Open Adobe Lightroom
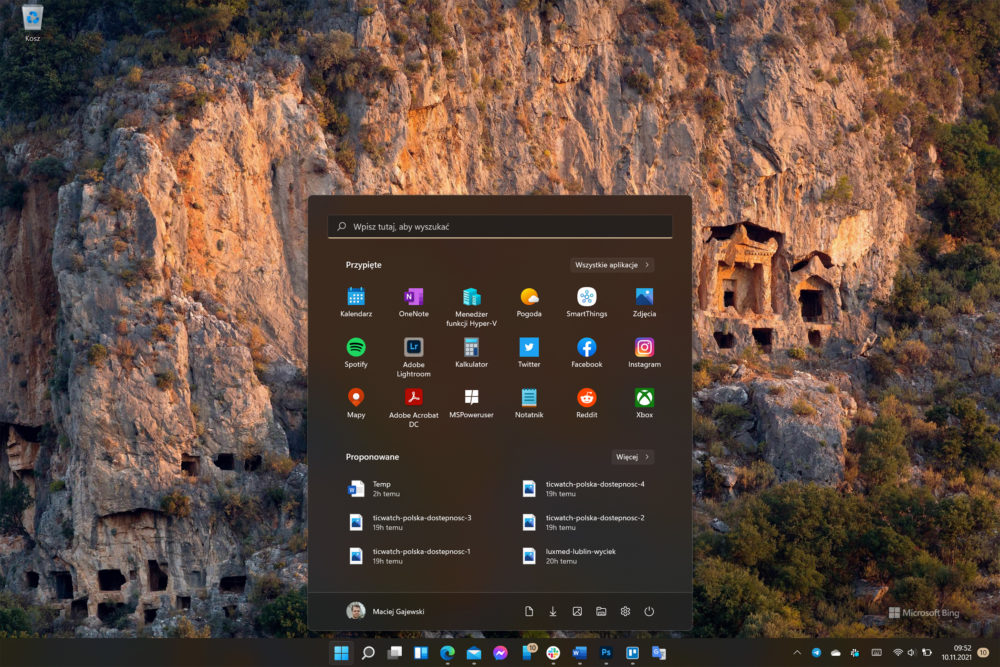 click(413, 357)
